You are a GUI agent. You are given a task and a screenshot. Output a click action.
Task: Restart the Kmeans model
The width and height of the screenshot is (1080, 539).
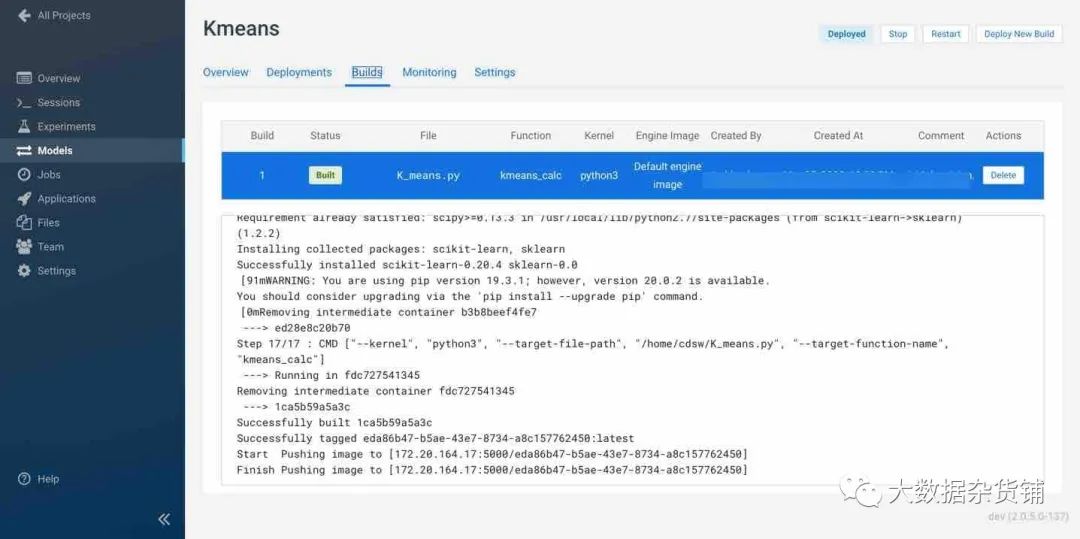click(946, 34)
